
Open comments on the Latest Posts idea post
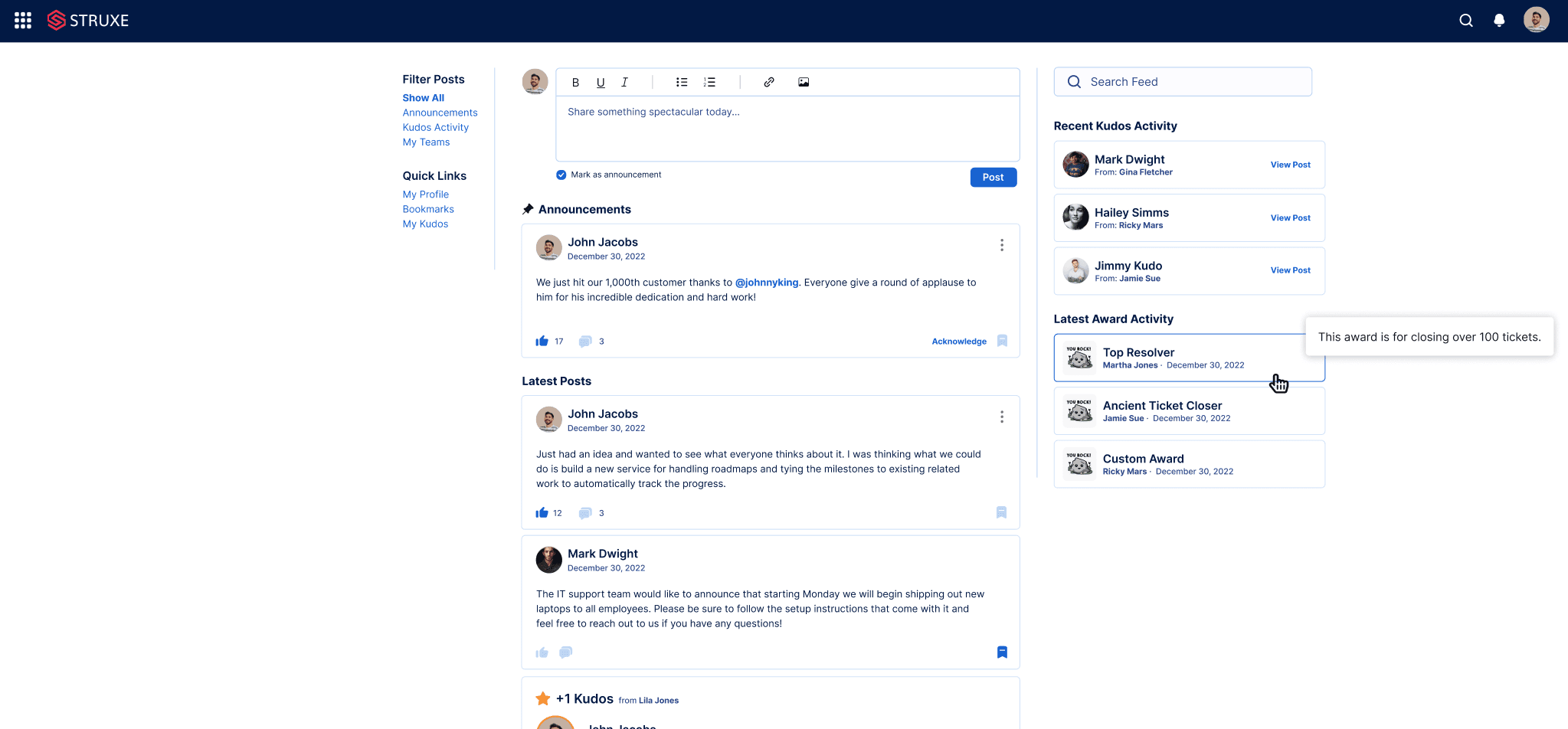[x=585, y=513]
